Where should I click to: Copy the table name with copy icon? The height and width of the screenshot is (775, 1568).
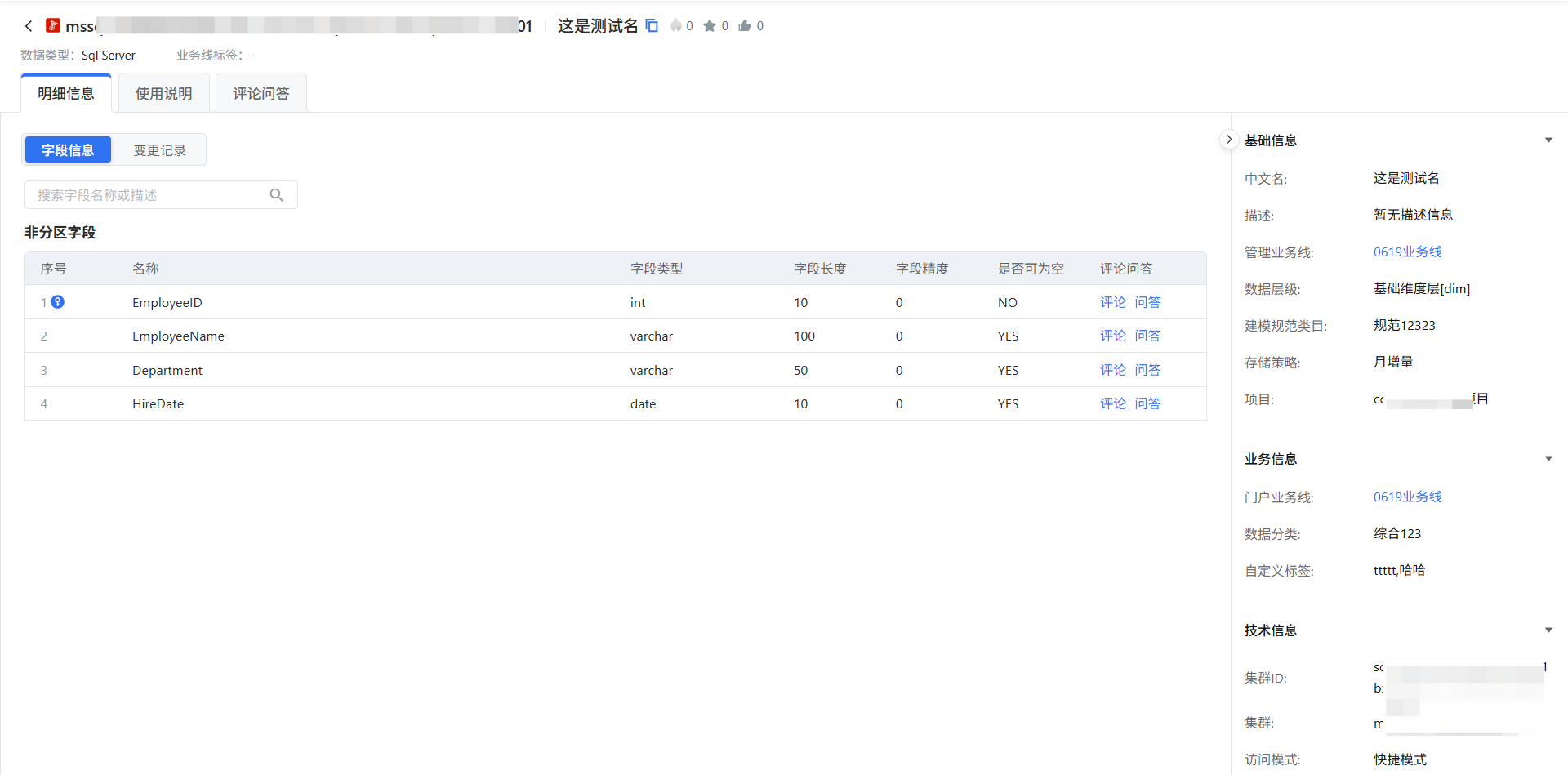[x=652, y=26]
